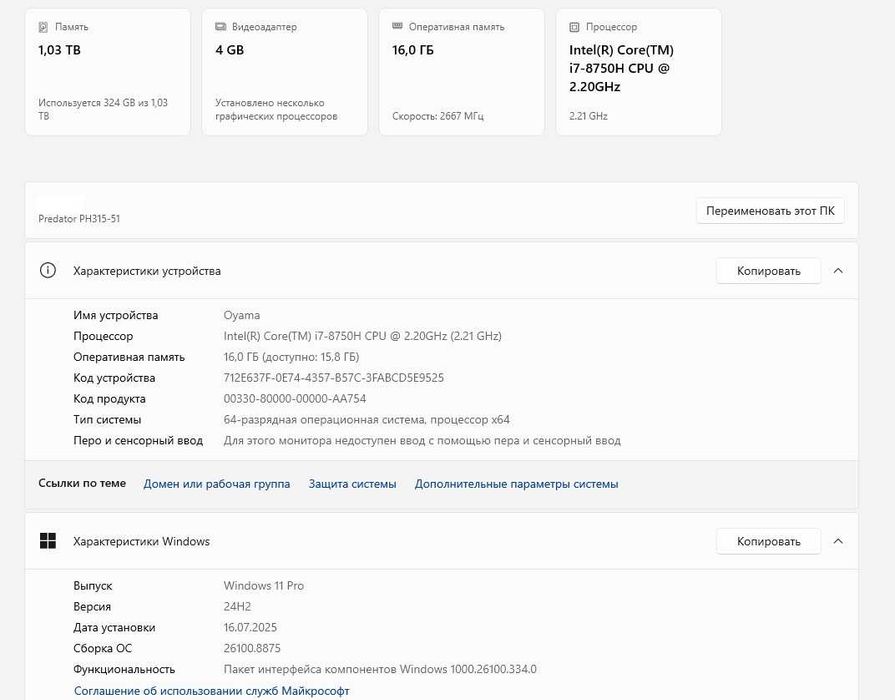
Task: Click the CPU icon beside Процессор card
Action: 574,27
